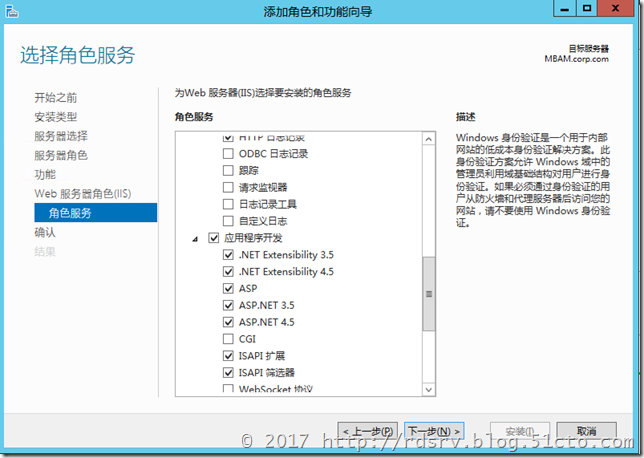Screen dimensions: 644x458
Task: Uncheck .NET Extensibility 3.5
Action: click(x=228, y=255)
